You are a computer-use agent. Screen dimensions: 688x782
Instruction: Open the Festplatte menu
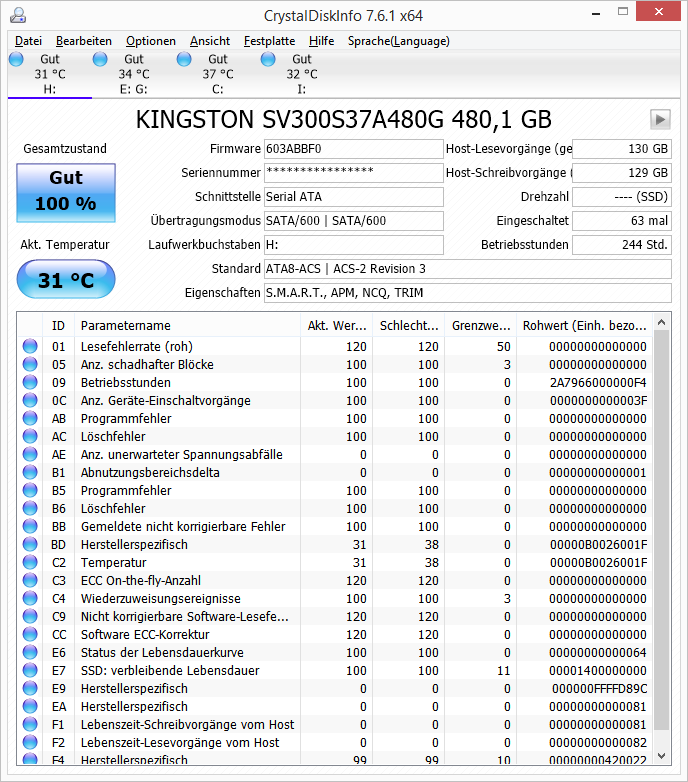point(269,41)
